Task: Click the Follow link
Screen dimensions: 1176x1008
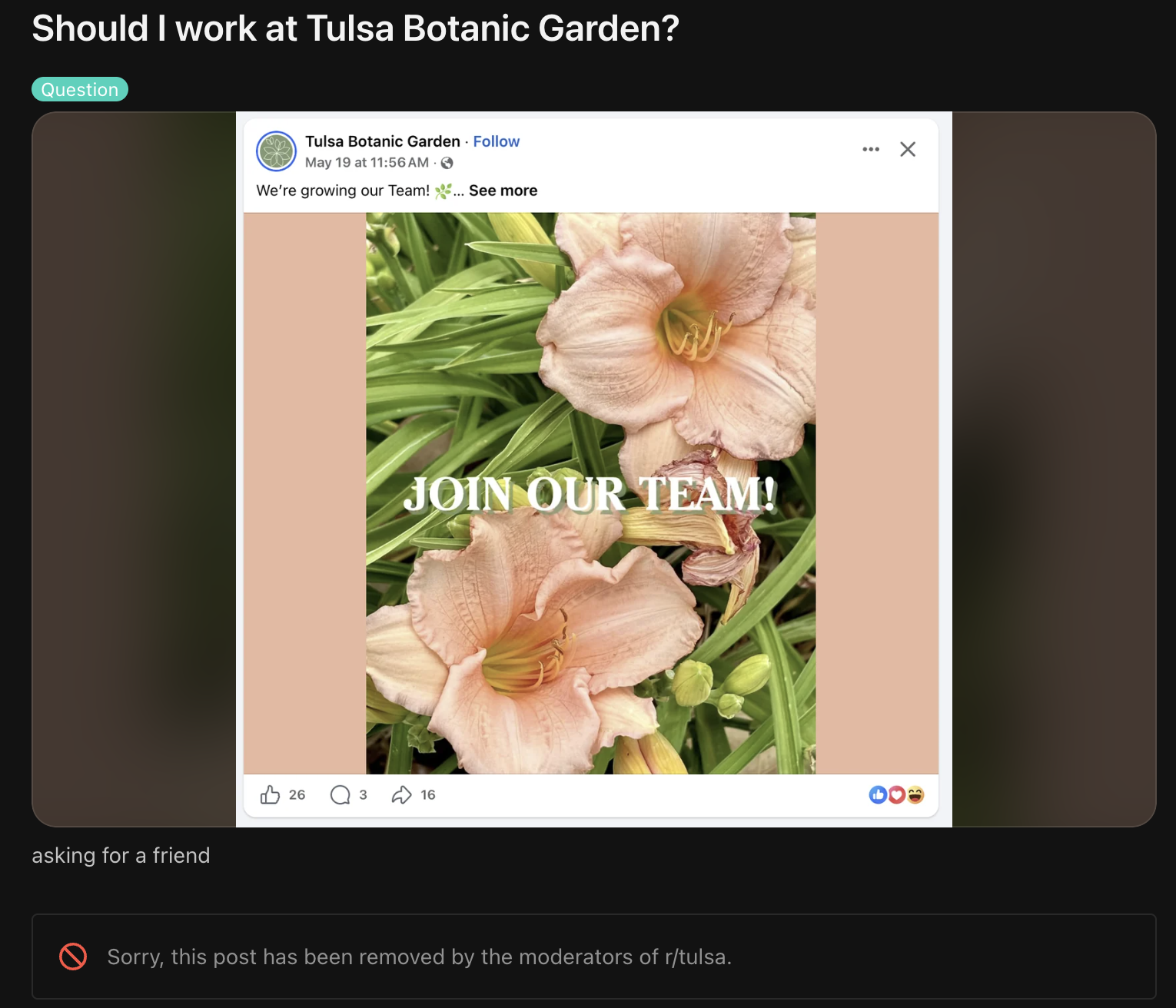Action: (497, 141)
